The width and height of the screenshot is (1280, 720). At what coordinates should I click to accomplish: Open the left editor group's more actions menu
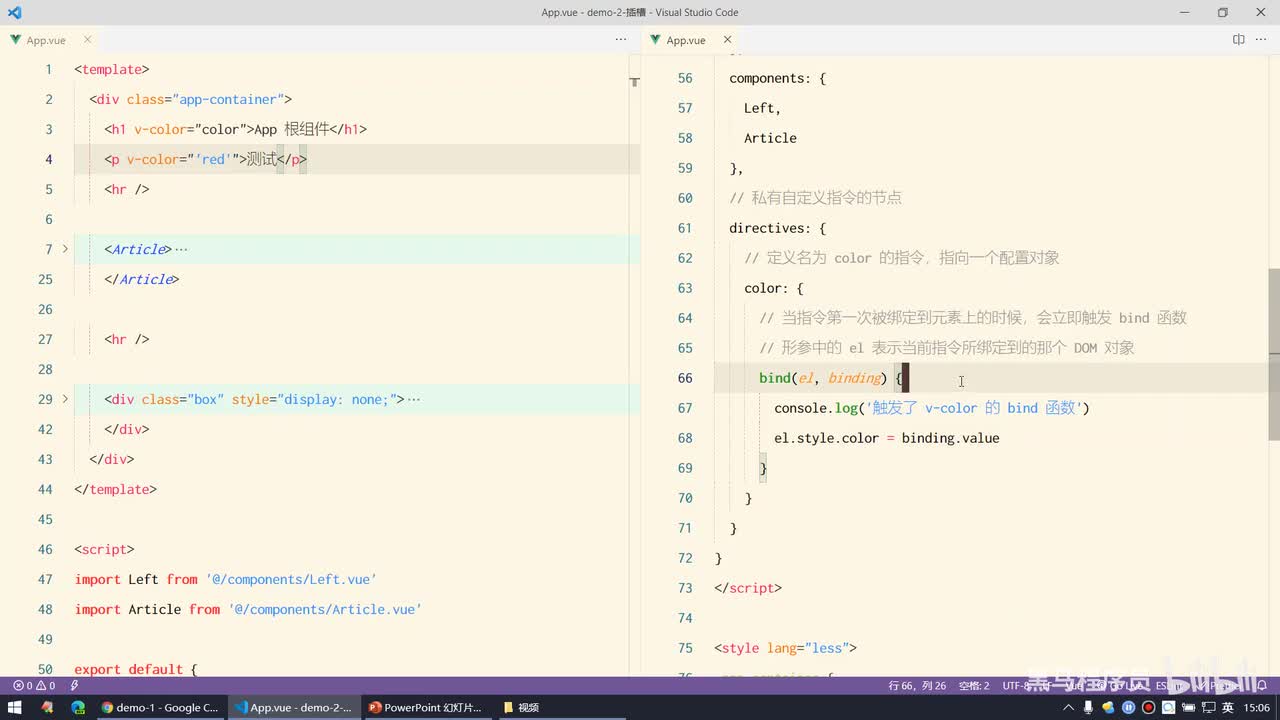(x=621, y=40)
